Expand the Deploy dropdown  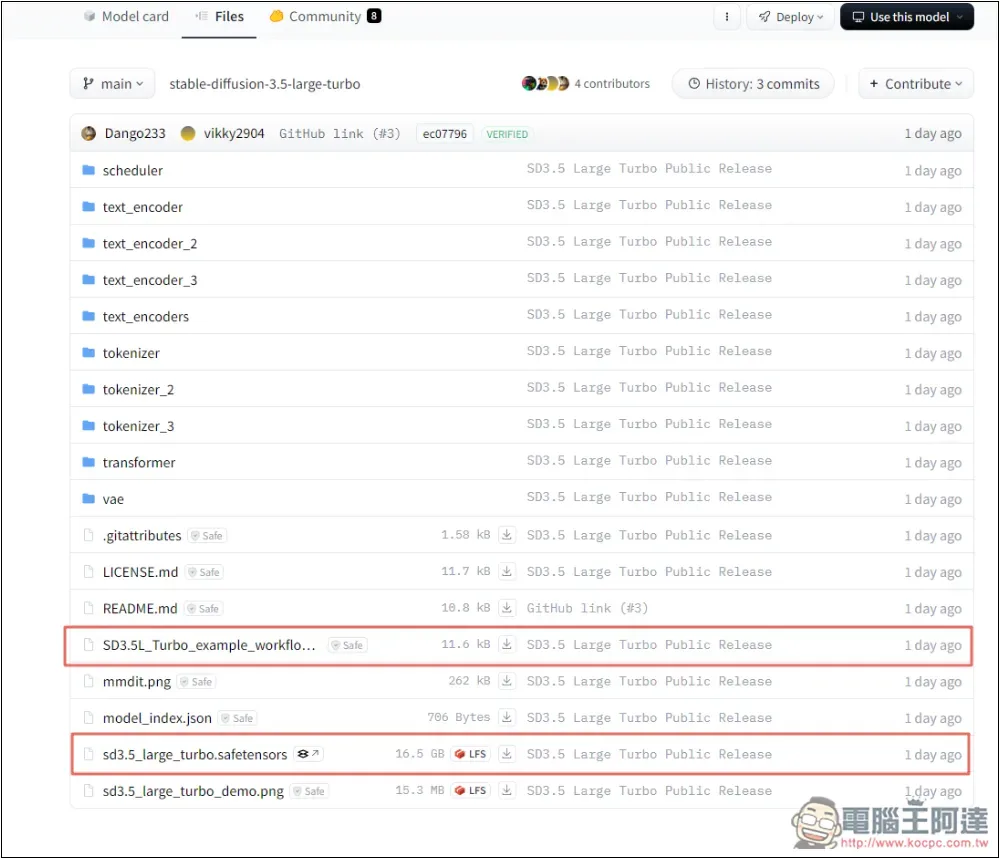790,17
